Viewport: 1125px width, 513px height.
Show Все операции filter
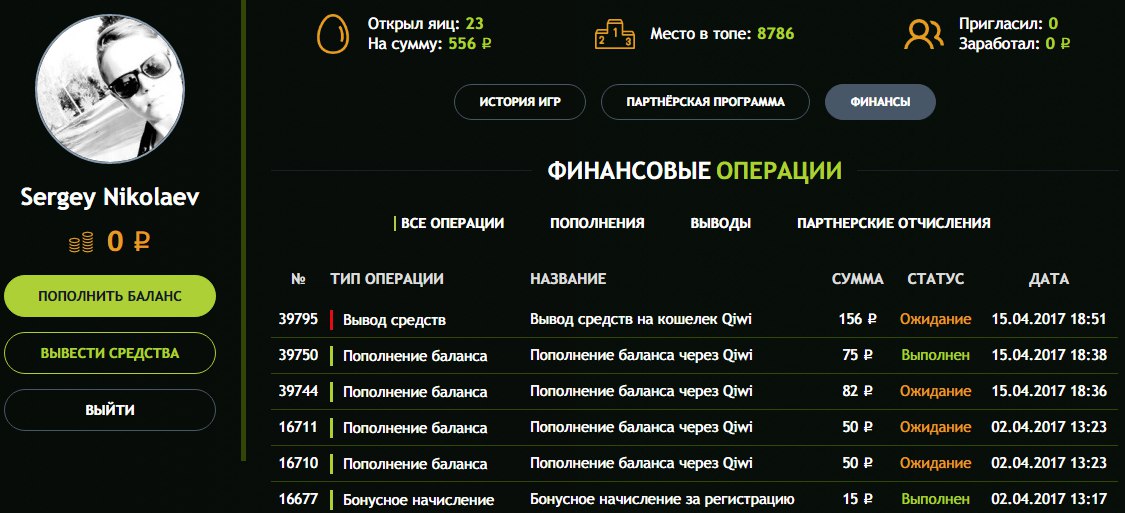click(x=453, y=223)
